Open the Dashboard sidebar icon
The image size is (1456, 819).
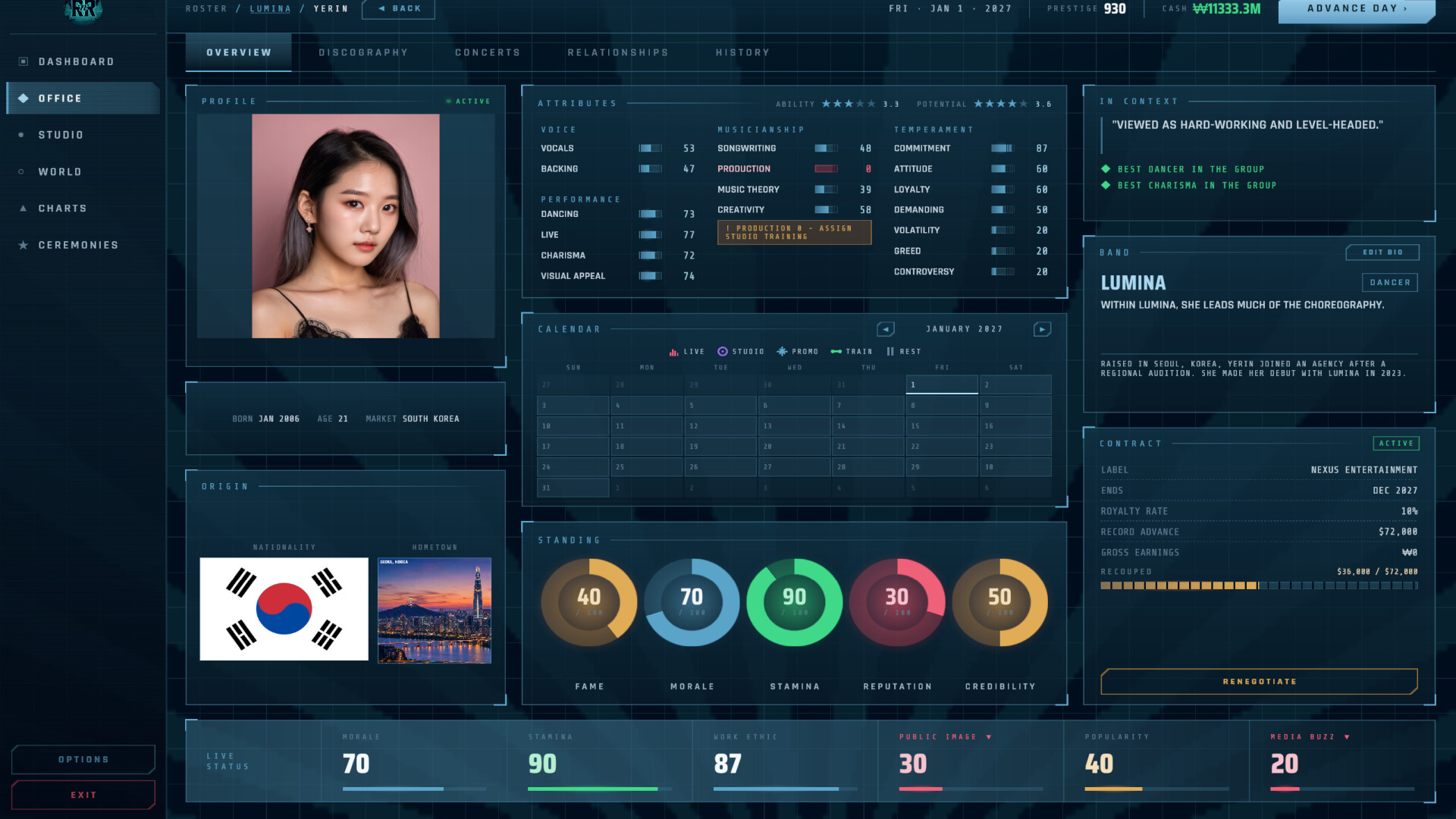(x=24, y=61)
